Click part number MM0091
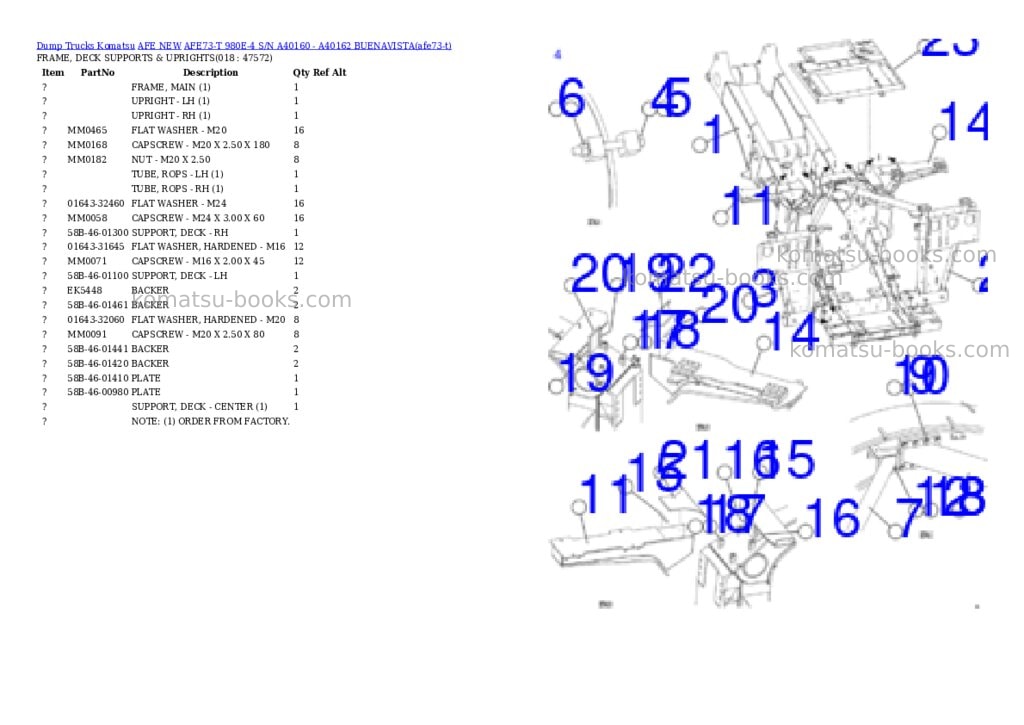1024x725 pixels. [87, 334]
